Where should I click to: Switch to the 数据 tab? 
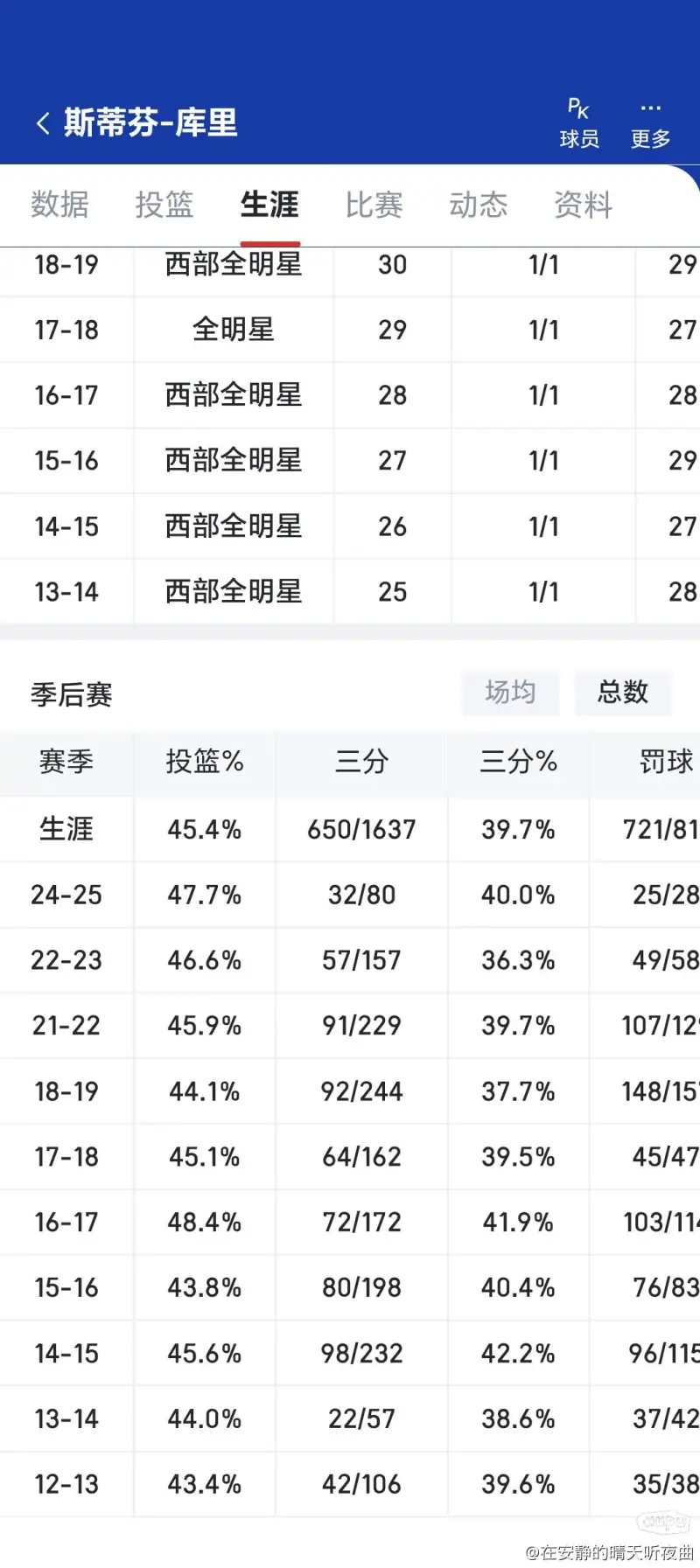59,205
